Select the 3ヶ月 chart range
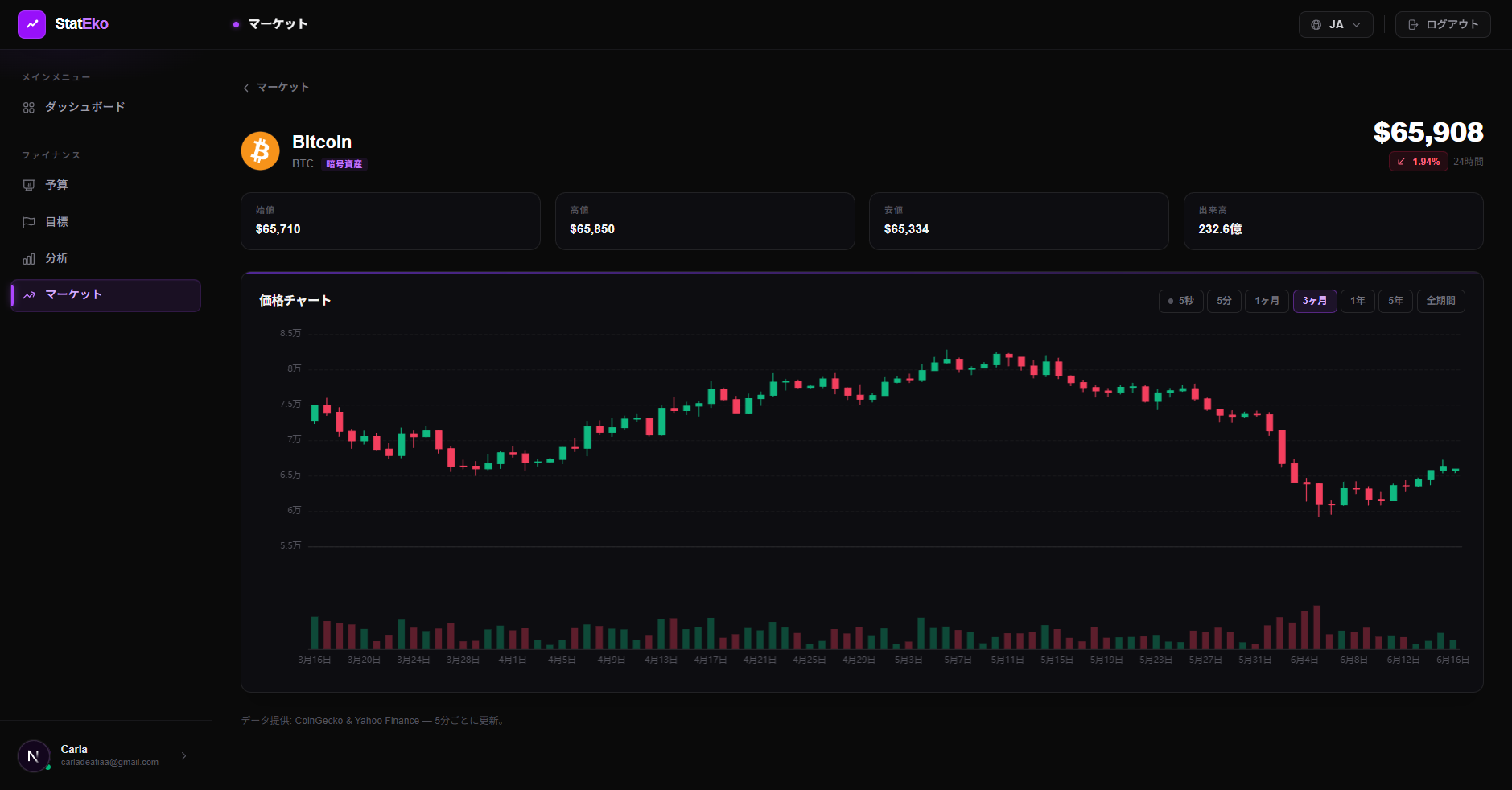This screenshot has height=790, width=1512. [x=1315, y=301]
